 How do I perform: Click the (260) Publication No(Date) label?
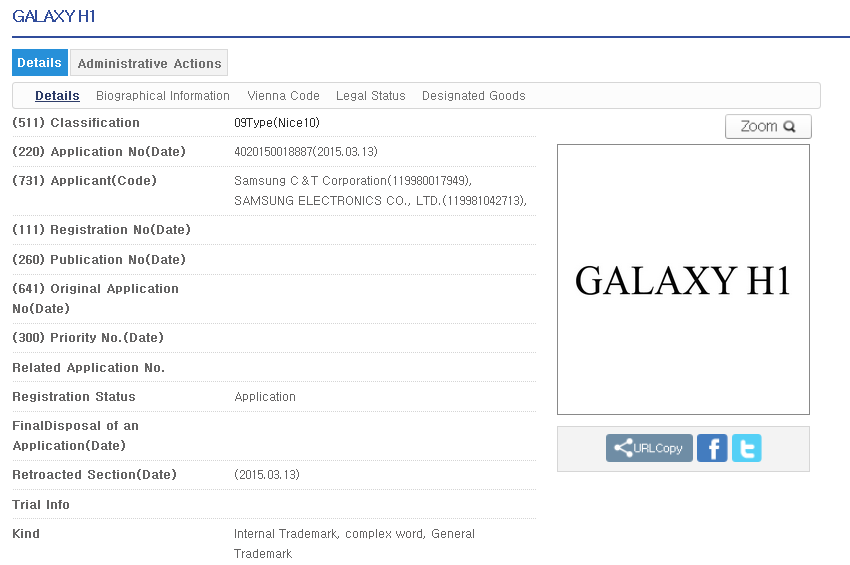tap(99, 259)
